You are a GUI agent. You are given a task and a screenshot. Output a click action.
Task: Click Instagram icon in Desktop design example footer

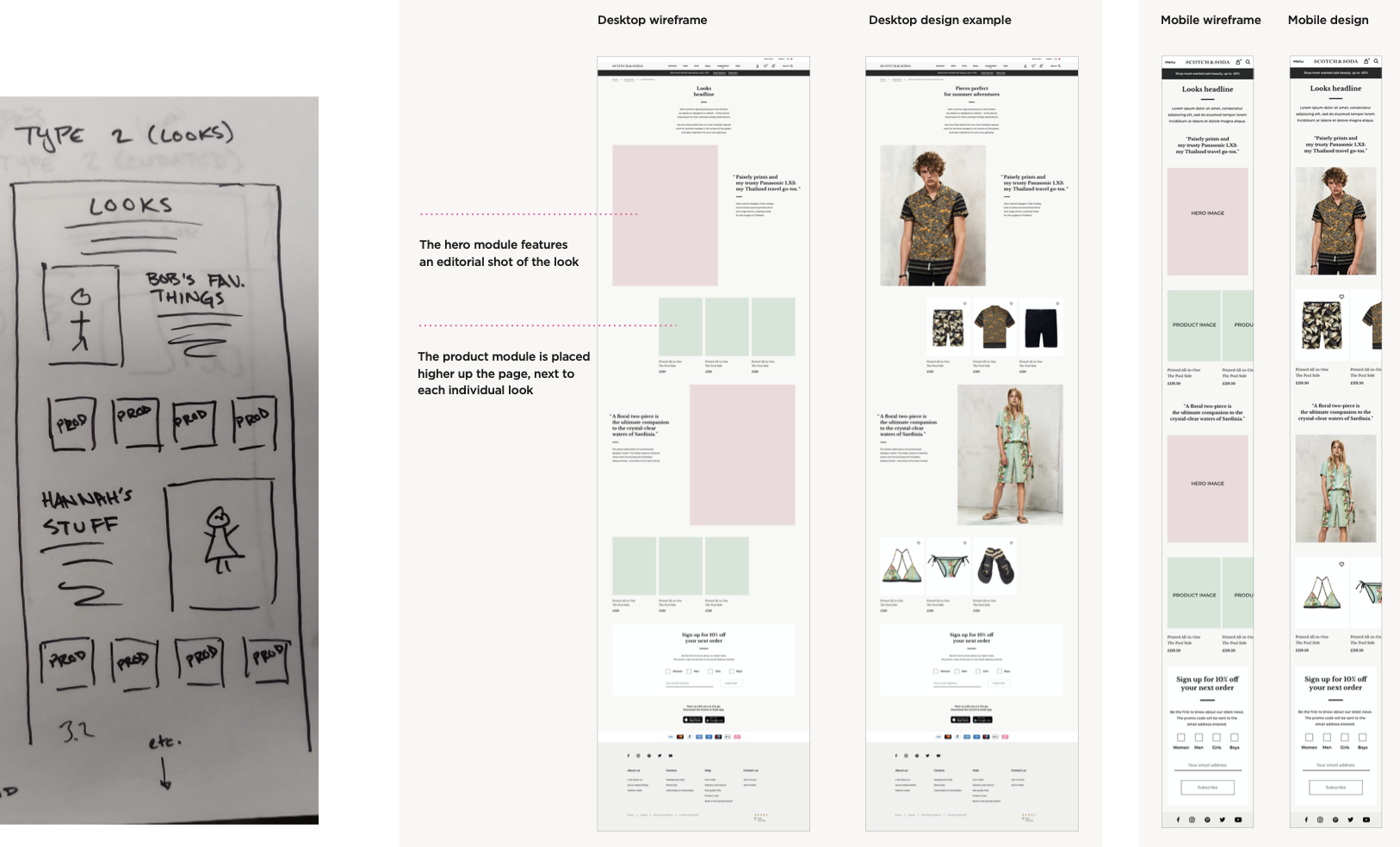(x=907, y=756)
